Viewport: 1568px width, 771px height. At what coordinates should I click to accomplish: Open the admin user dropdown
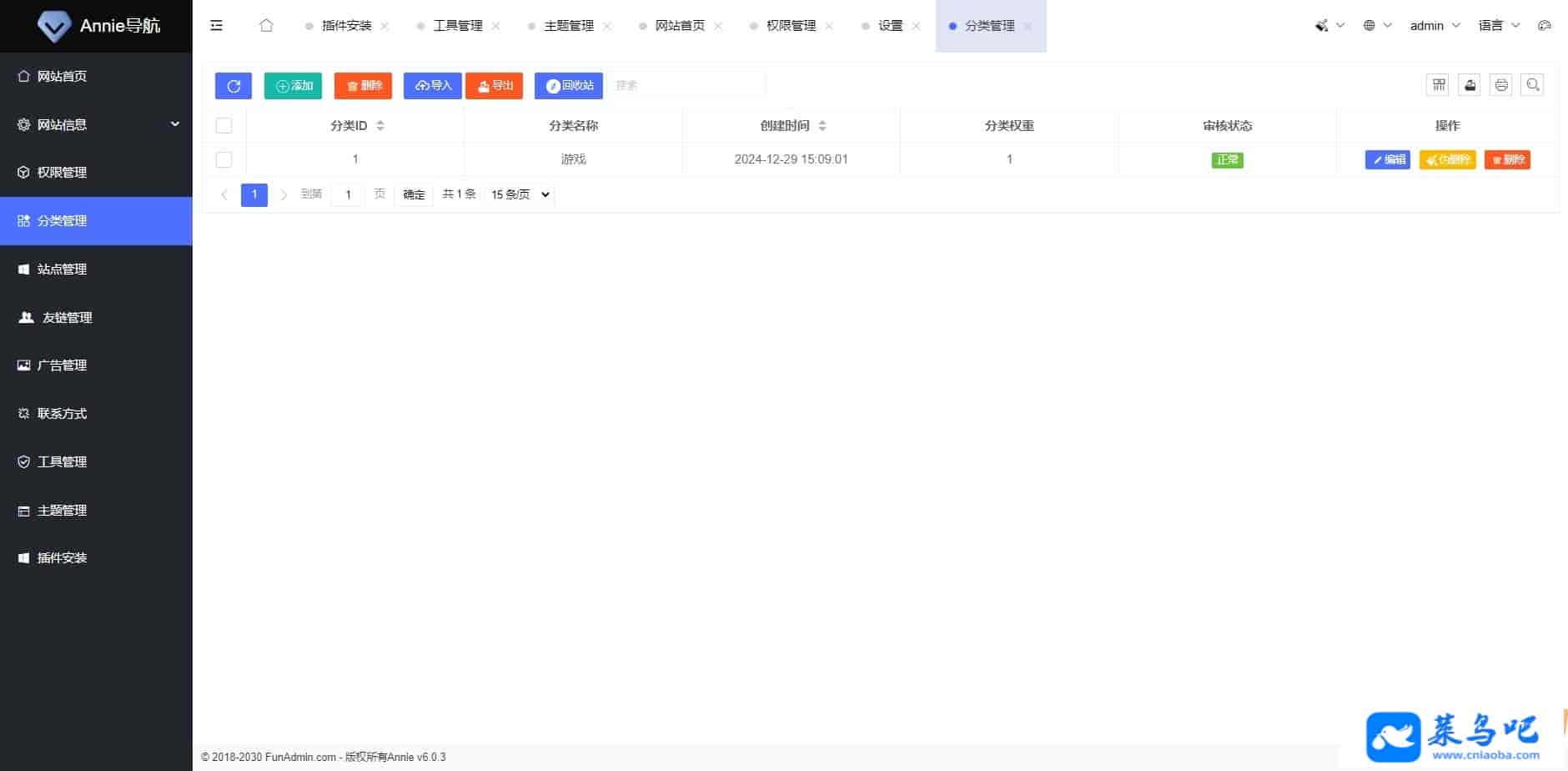click(x=1434, y=26)
